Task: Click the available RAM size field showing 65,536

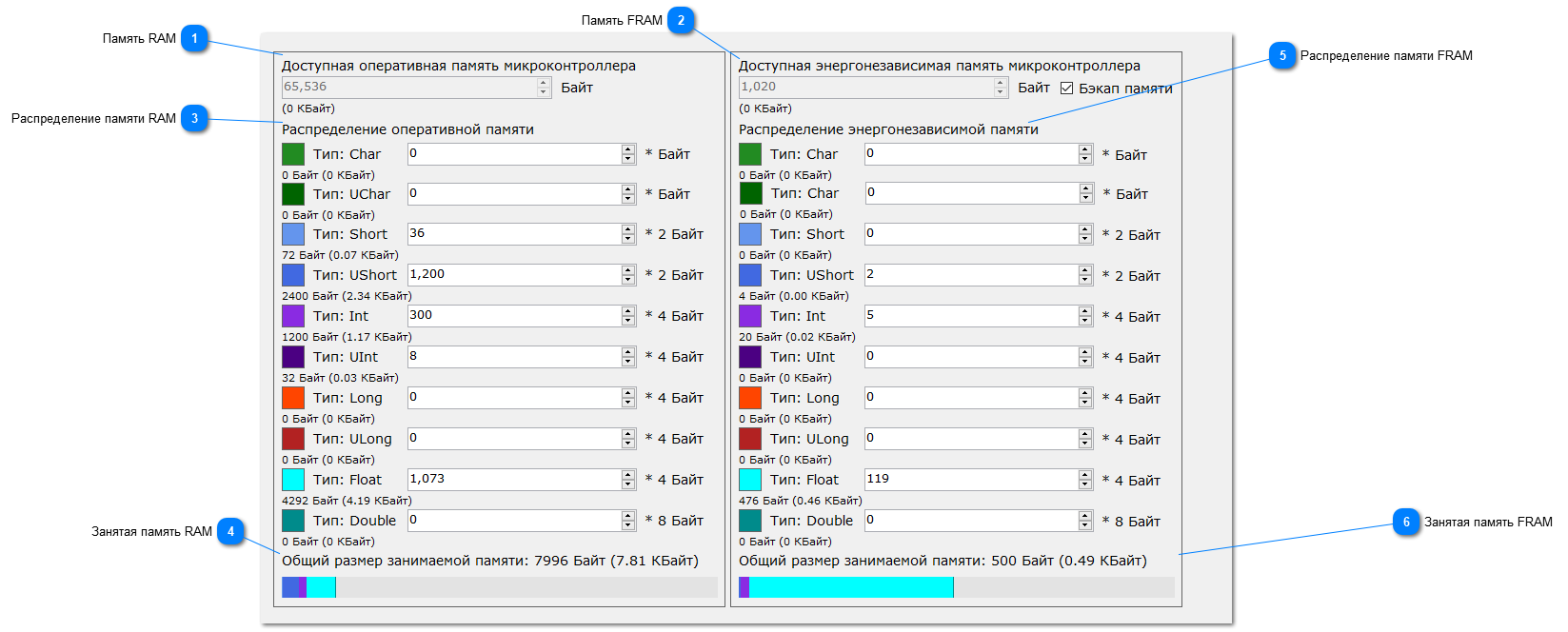Action: point(416,88)
